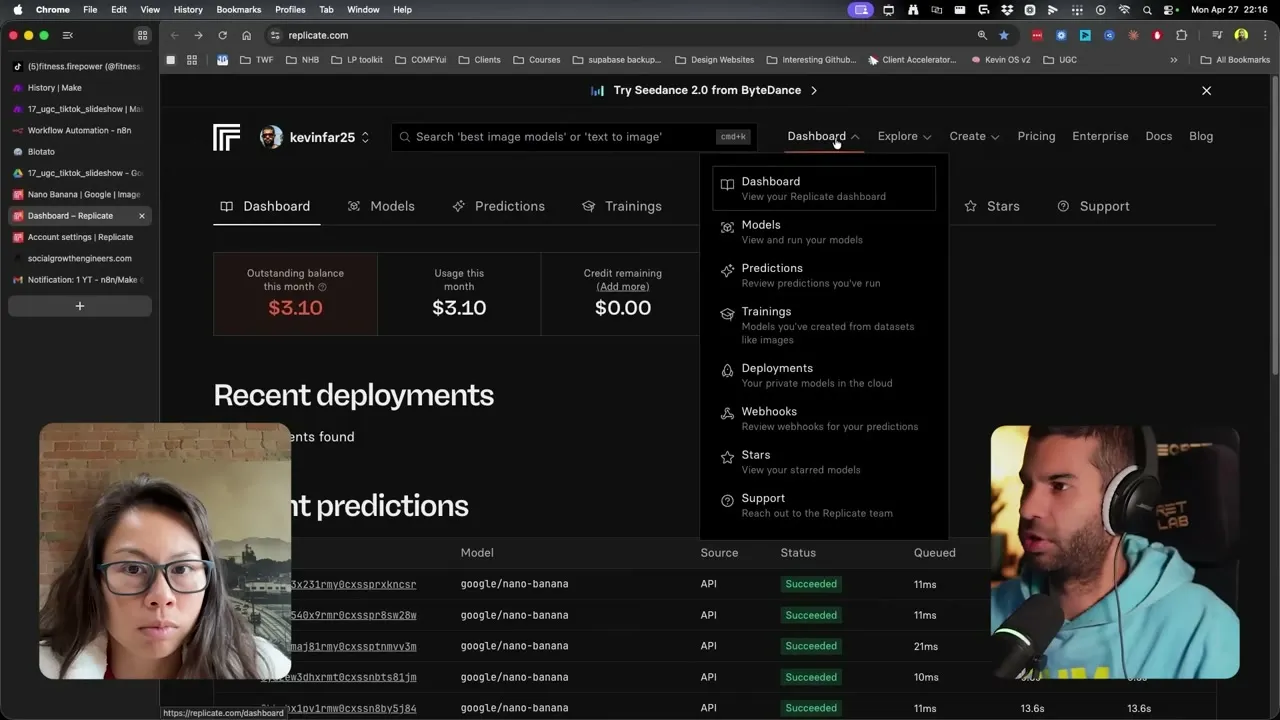Open Chrome three-dot menu
1280x720 pixels.
click(1264, 35)
